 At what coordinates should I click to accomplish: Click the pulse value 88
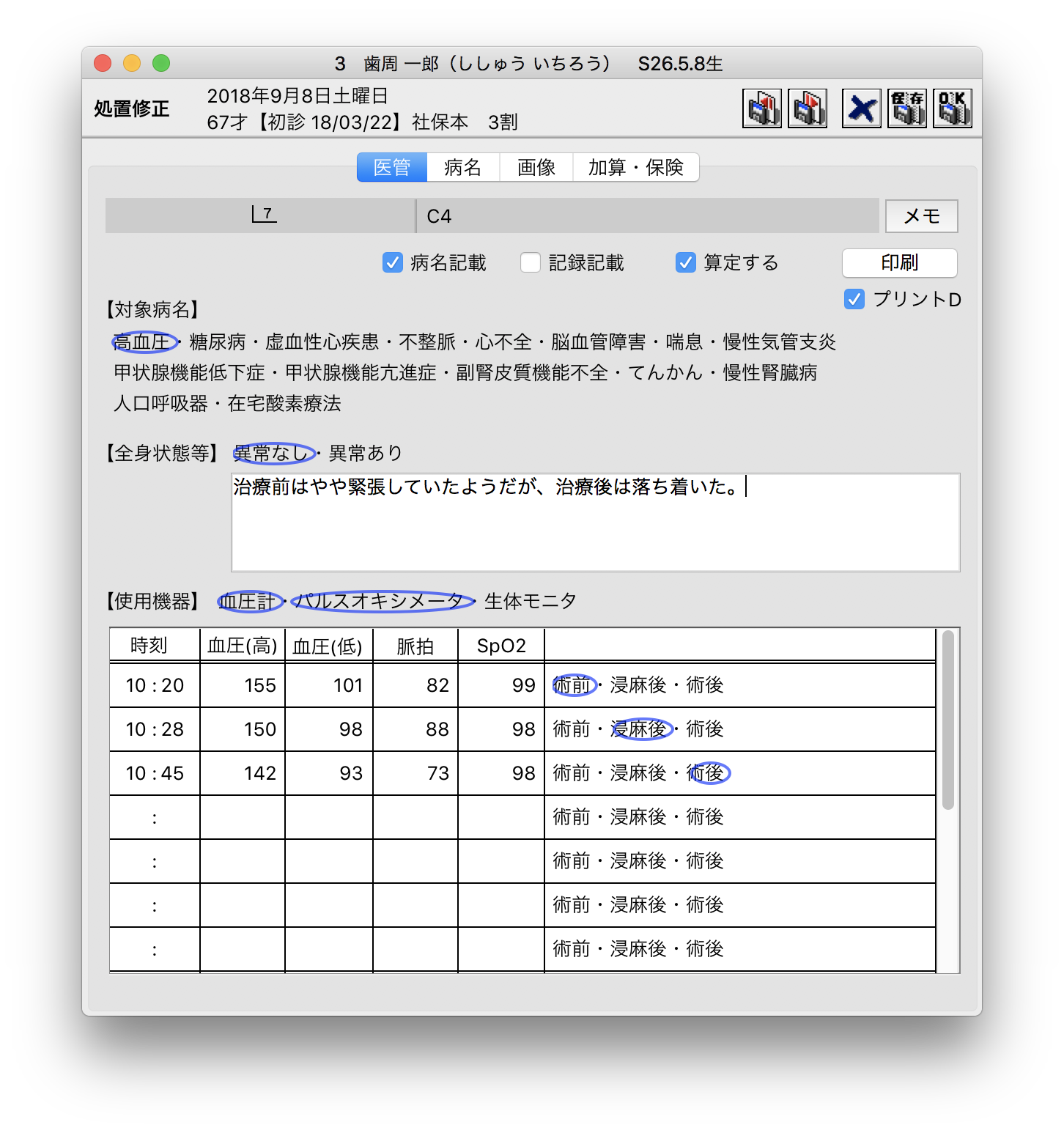coord(415,729)
